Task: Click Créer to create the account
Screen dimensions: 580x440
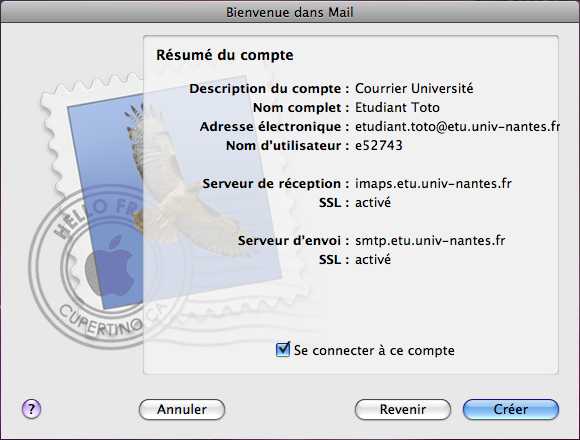Action: pos(511,409)
